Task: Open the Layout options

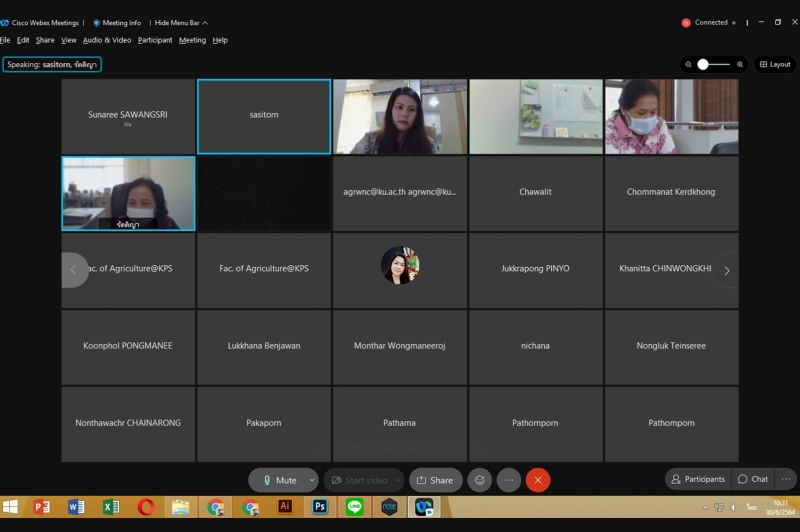Action: (775, 64)
